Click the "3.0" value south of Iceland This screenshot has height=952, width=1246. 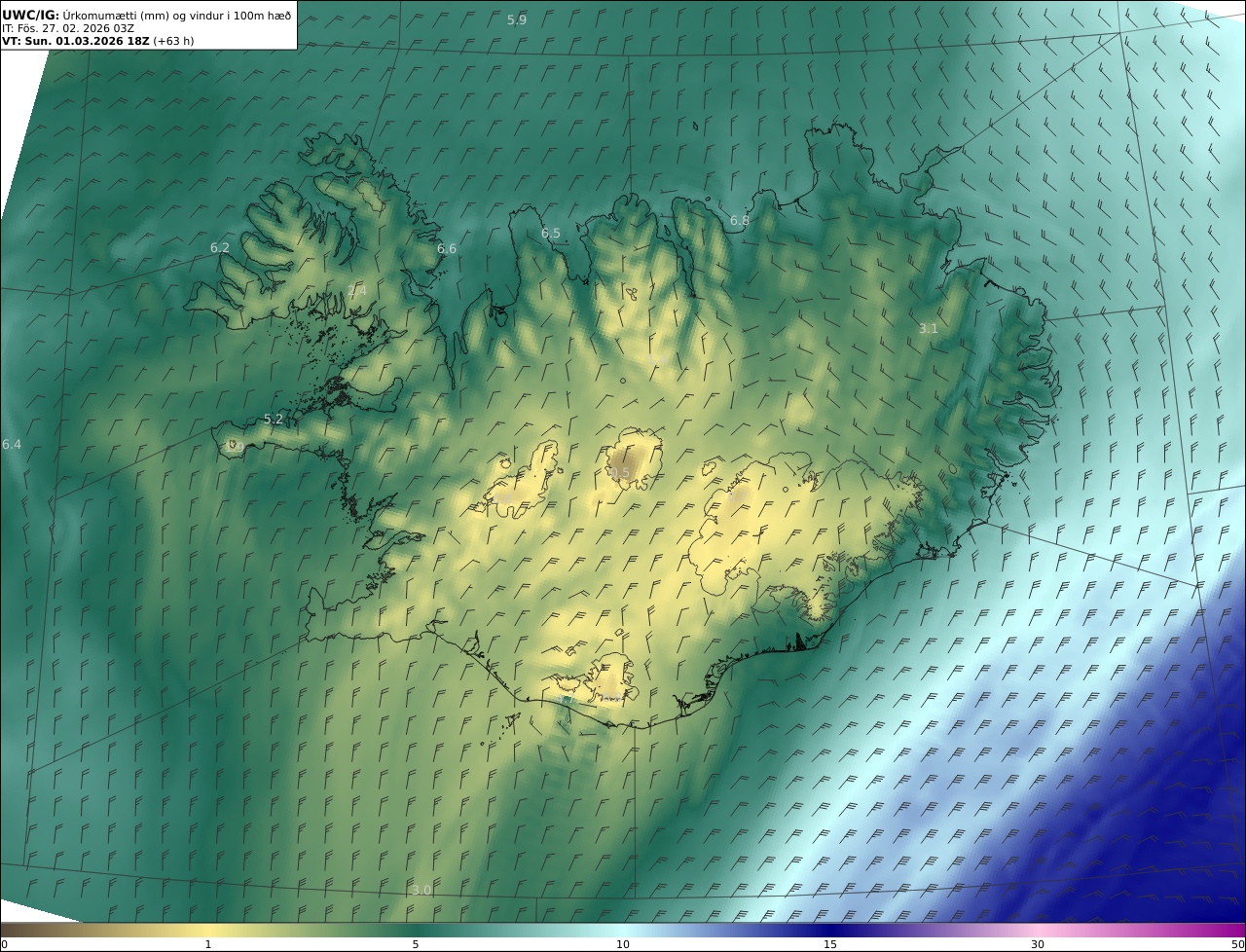click(421, 891)
